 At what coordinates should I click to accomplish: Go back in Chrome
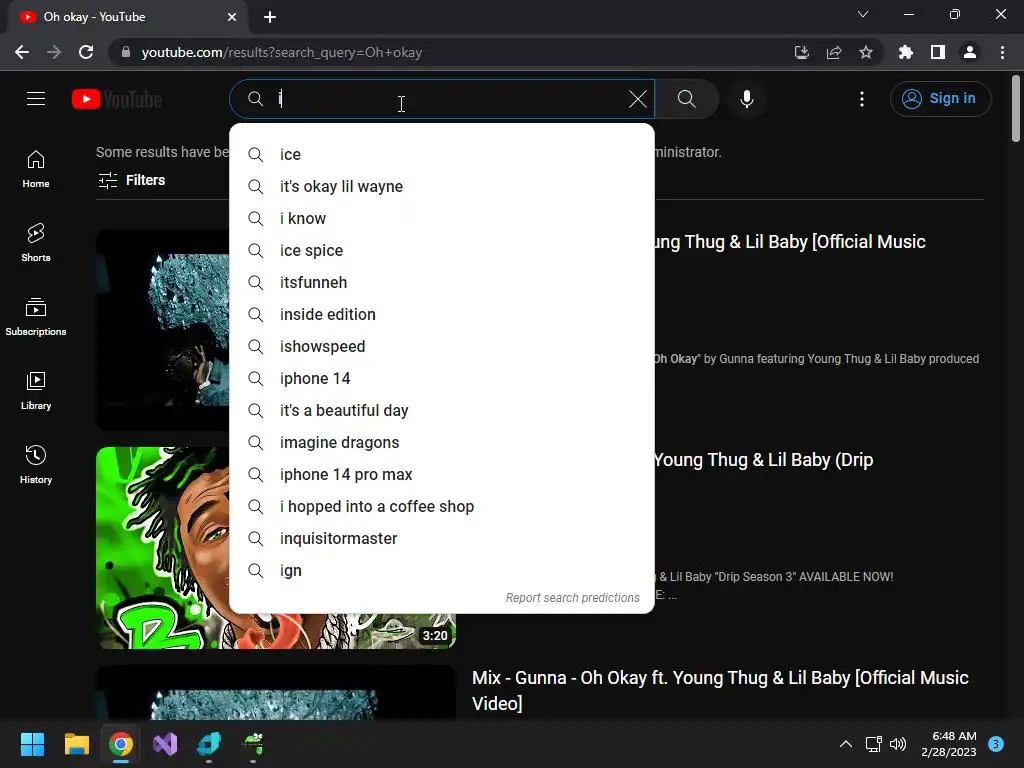pos(22,52)
